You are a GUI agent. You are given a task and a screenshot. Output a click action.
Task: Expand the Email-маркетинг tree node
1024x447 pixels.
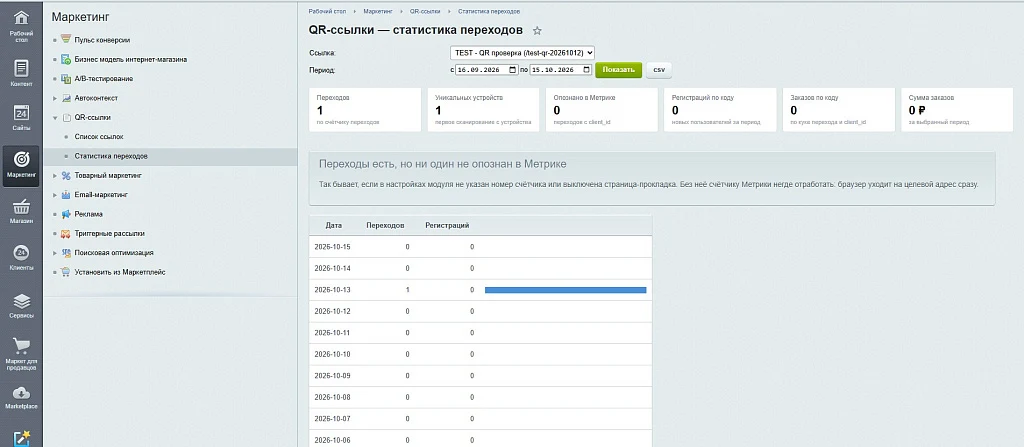tap(55, 195)
